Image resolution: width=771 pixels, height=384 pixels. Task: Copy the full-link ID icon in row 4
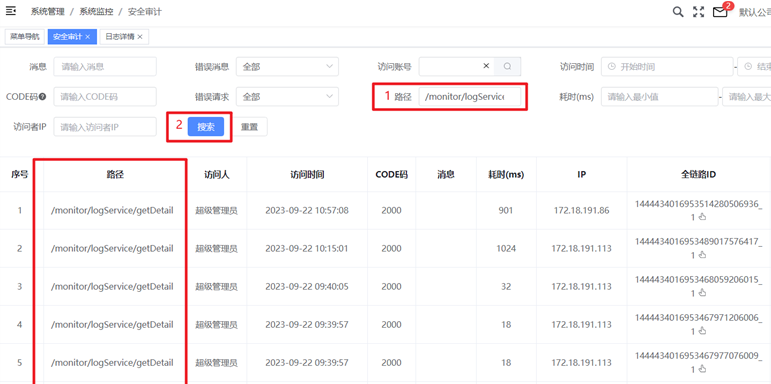[x=702, y=331]
